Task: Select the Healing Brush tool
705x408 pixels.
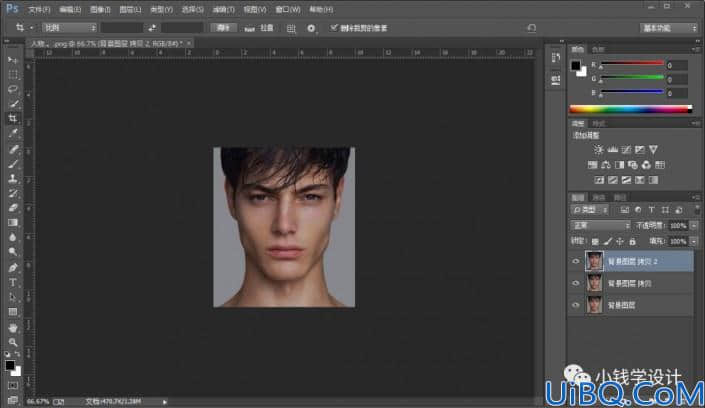Action: pyautogui.click(x=13, y=148)
